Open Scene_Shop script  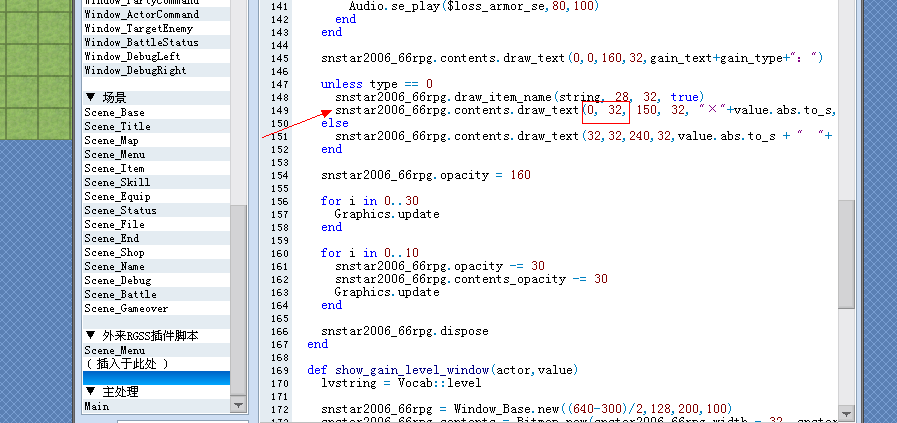(156, 252)
